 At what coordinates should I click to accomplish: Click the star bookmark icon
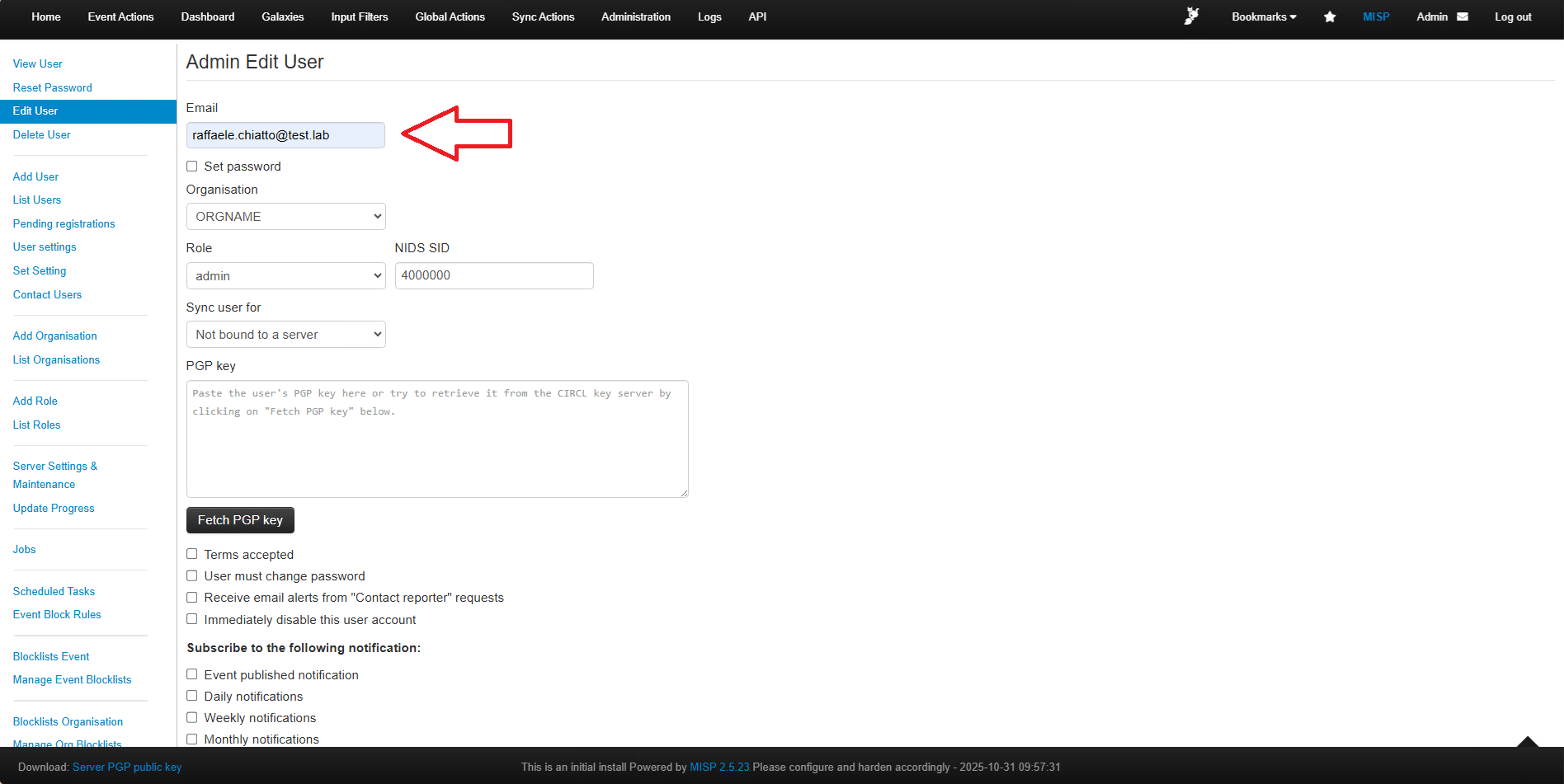pyautogui.click(x=1330, y=16)
